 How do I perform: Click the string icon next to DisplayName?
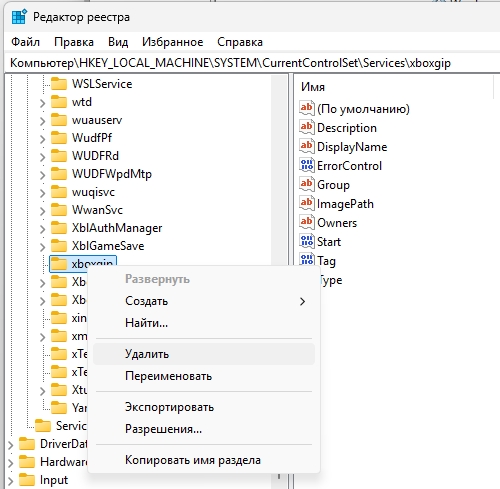(307, 146)
